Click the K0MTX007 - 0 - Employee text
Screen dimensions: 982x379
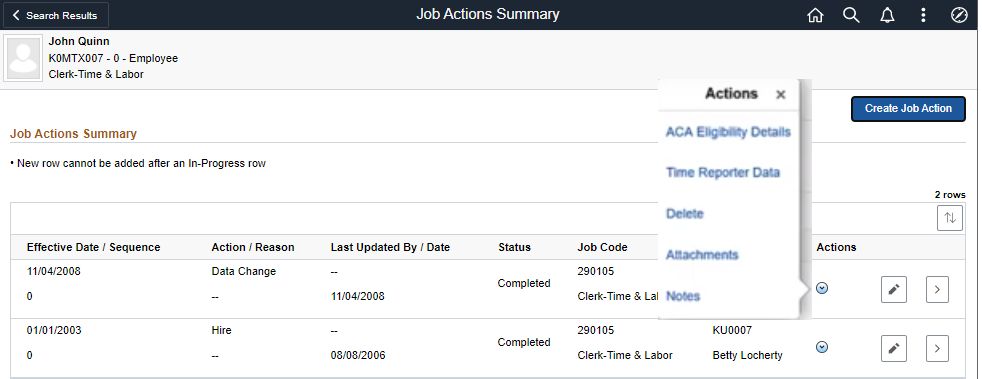113,58
